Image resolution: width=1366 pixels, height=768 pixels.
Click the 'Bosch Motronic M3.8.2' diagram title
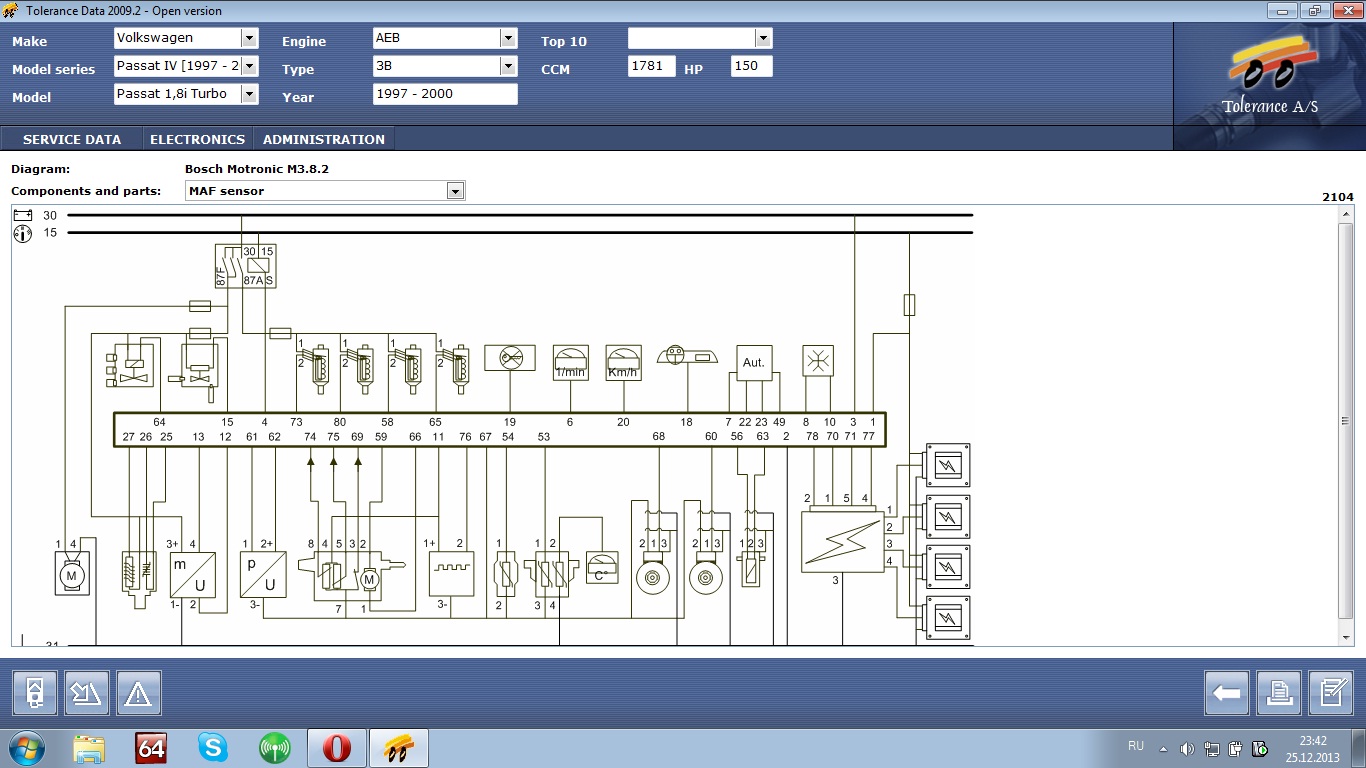[x=257, y=169]
